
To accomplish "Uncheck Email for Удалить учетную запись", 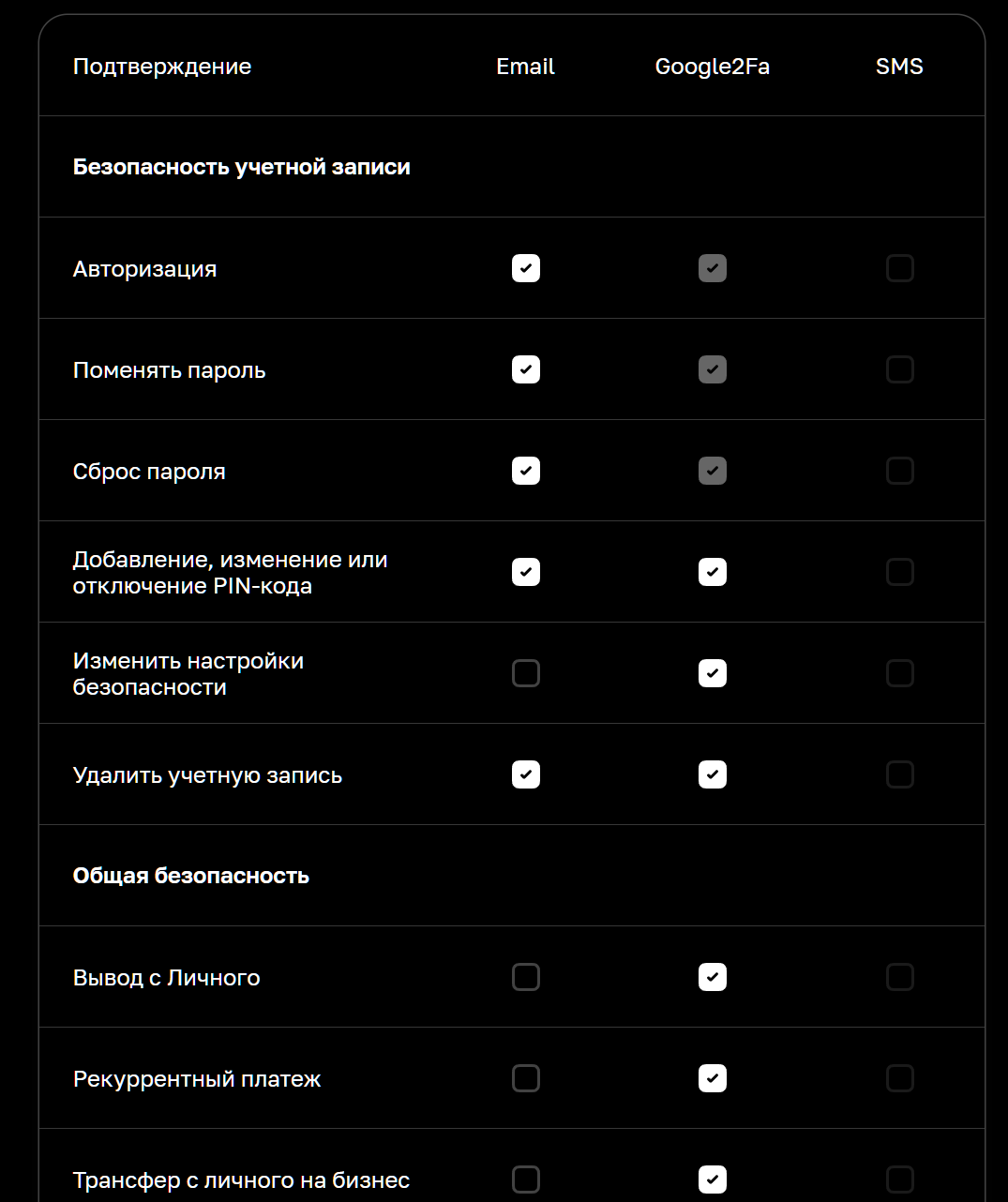I will pyautogui.click(x=526, y=775).
